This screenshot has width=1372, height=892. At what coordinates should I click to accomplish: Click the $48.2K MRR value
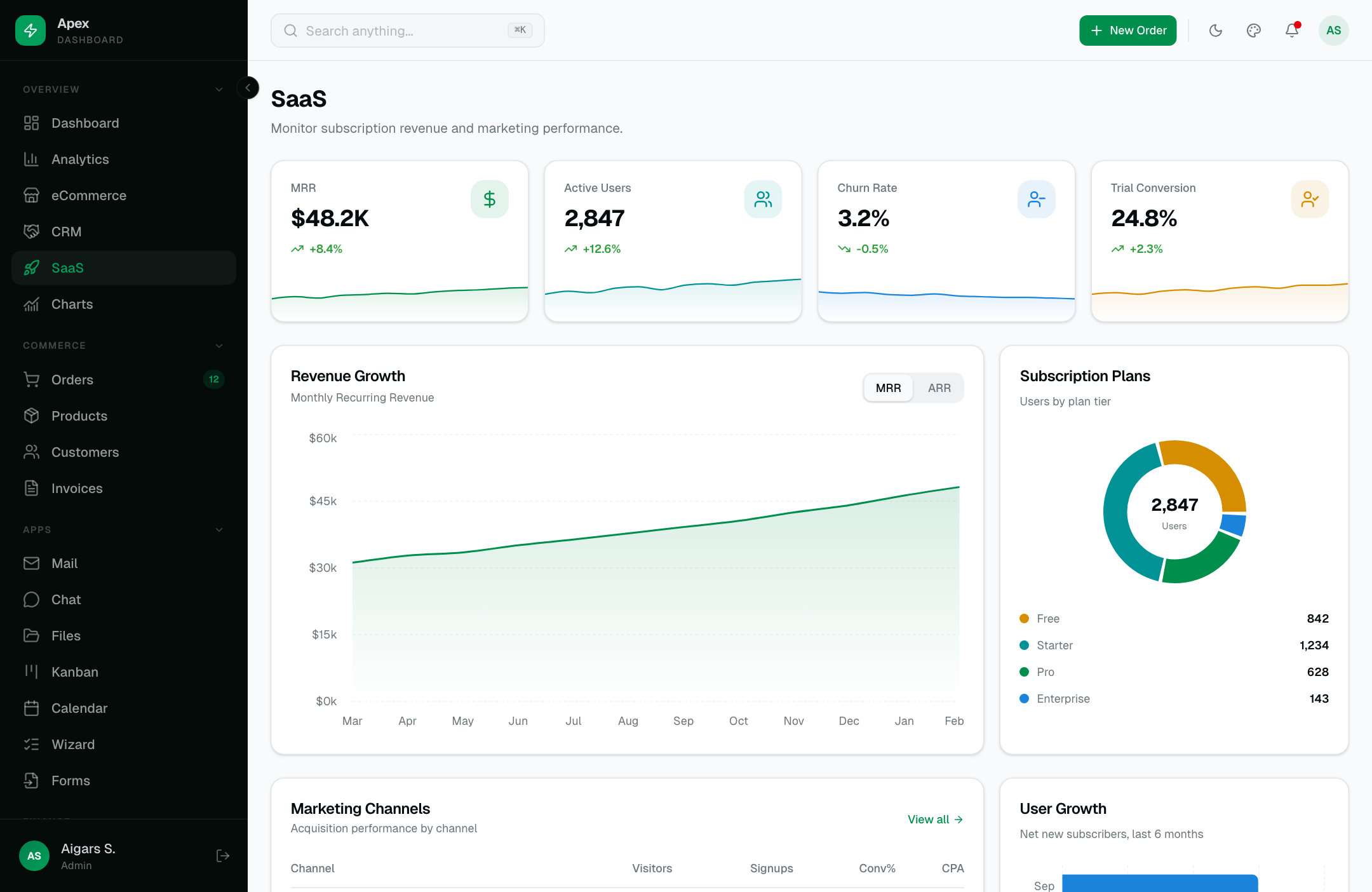330,218
